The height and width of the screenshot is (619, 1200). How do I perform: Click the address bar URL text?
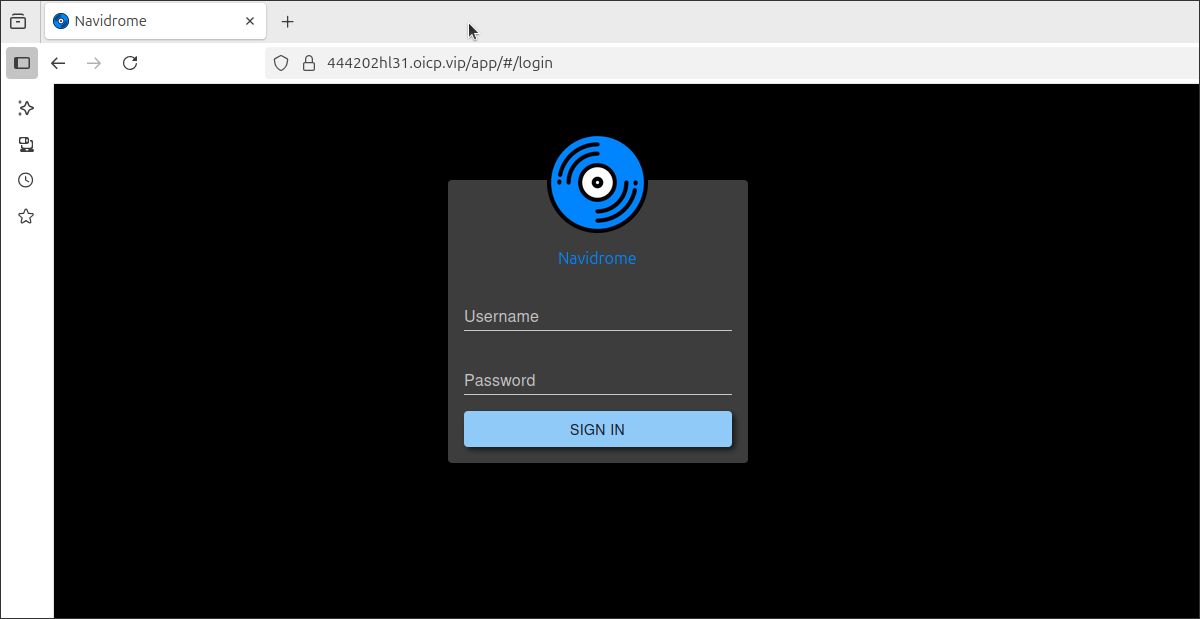click(440, 63)
